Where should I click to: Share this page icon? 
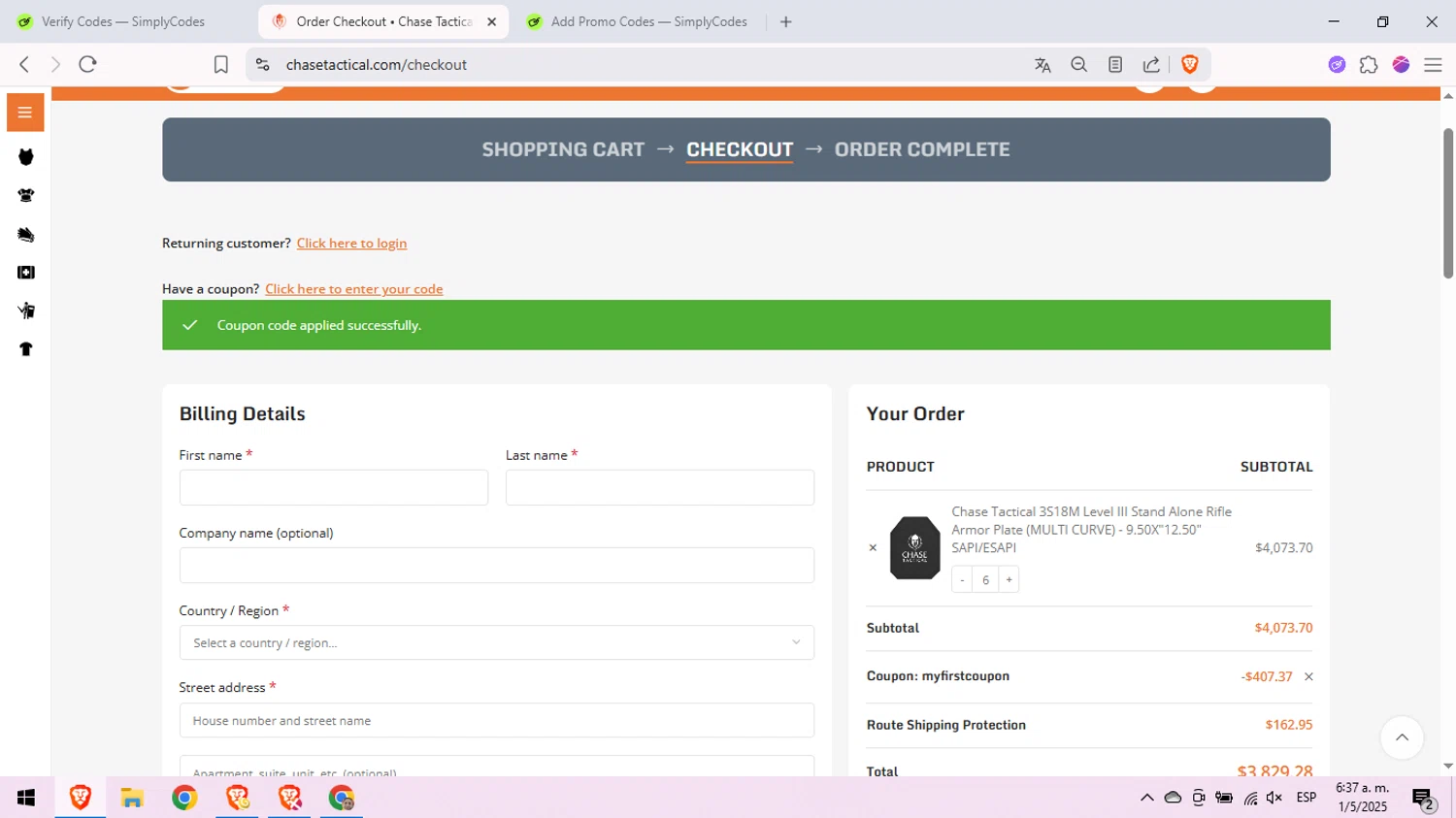1151,65
